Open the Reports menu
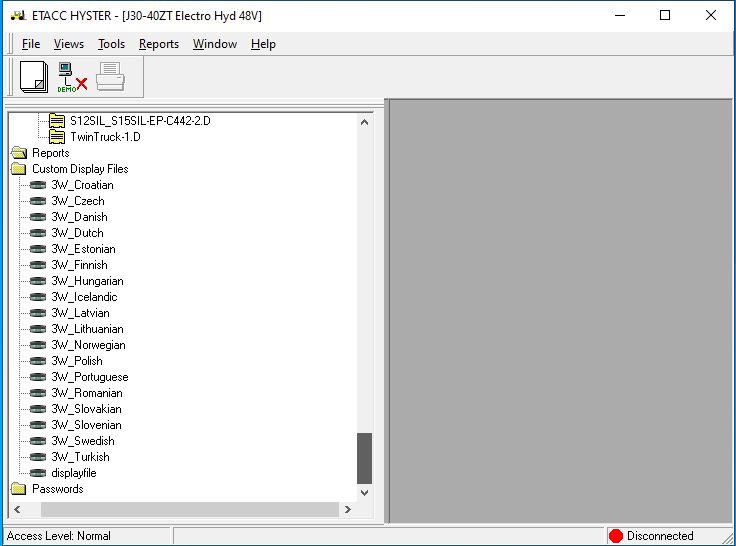736x546 pixels. (x=159, y=44)
